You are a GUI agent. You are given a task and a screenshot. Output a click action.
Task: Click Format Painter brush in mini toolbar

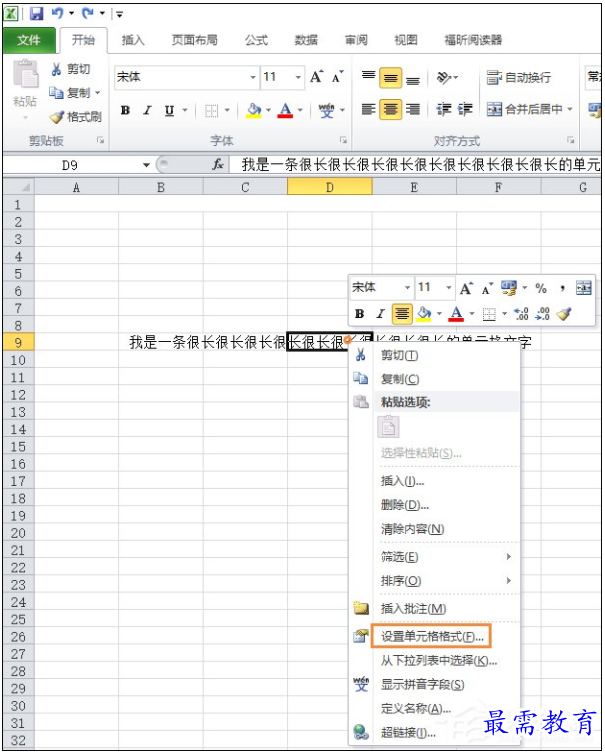pyautogui.click(x=564, y=314)
